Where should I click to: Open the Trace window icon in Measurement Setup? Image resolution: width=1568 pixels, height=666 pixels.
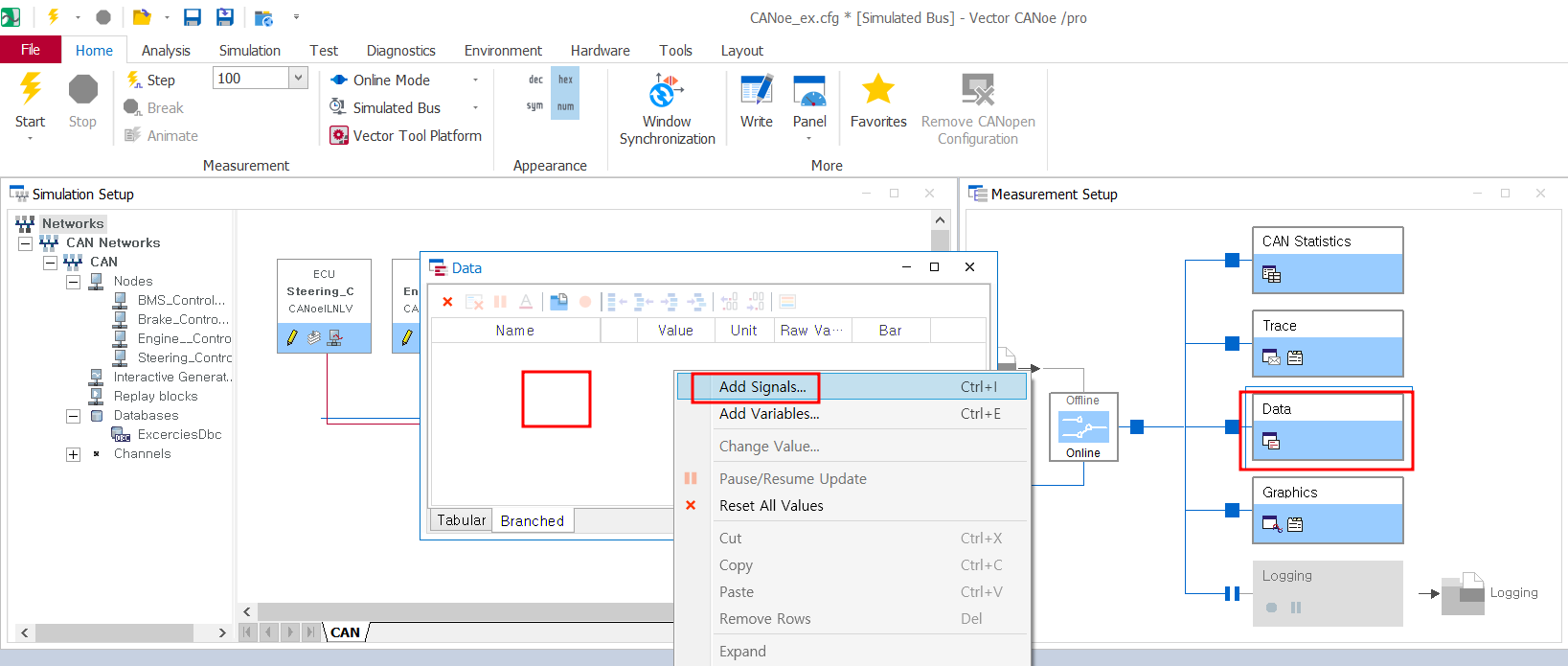coord(1271,358)
